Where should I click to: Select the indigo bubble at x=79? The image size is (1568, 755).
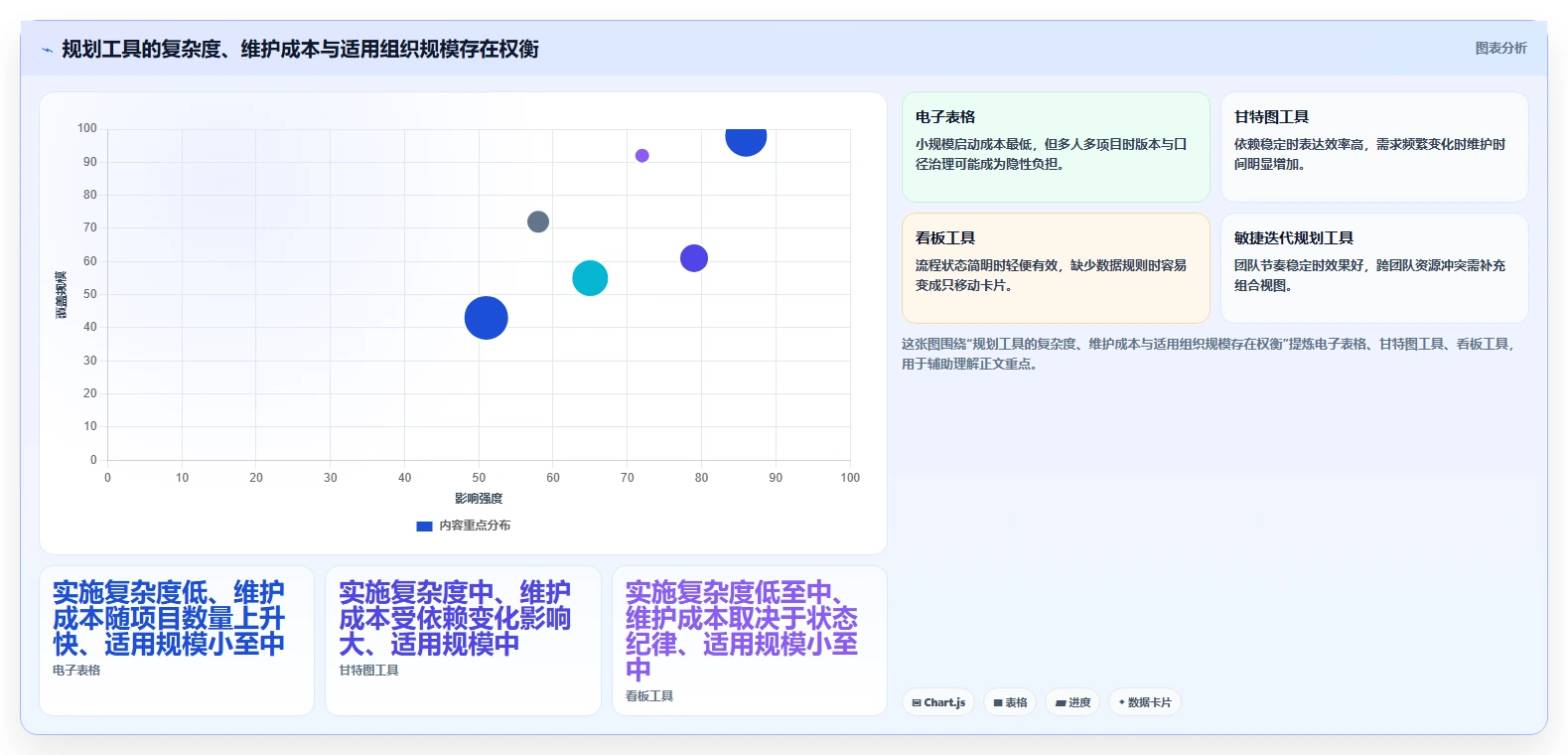tap(694, 258)
